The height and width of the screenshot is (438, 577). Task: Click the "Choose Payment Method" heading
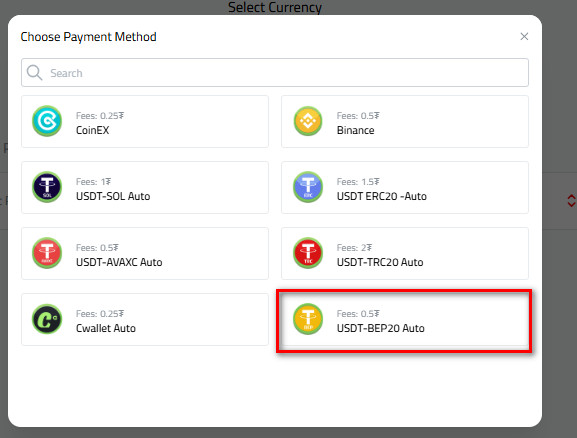(88, 37)
